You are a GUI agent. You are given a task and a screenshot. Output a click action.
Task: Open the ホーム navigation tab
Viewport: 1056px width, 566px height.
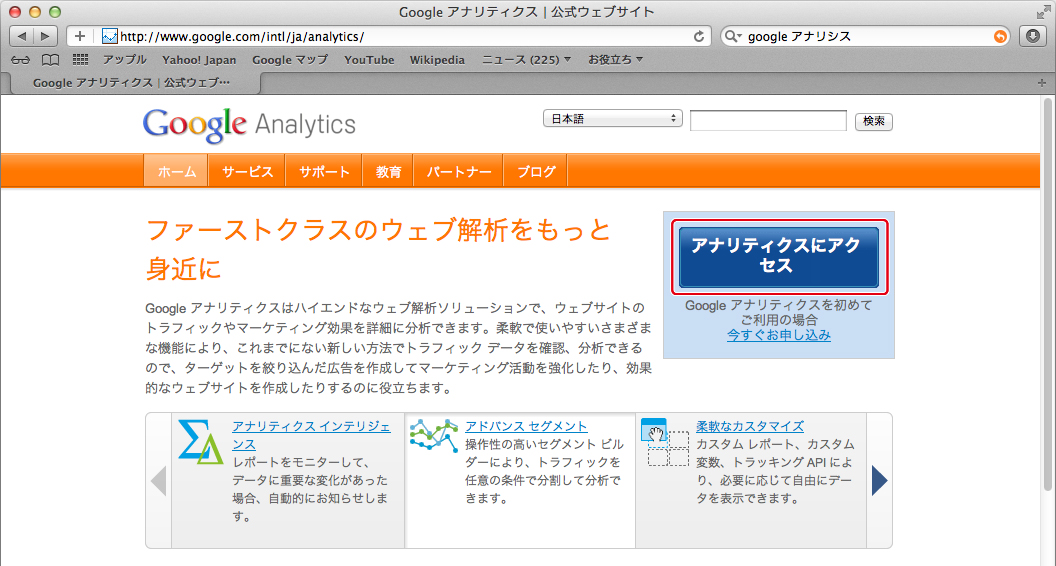[x=176, y=171]
